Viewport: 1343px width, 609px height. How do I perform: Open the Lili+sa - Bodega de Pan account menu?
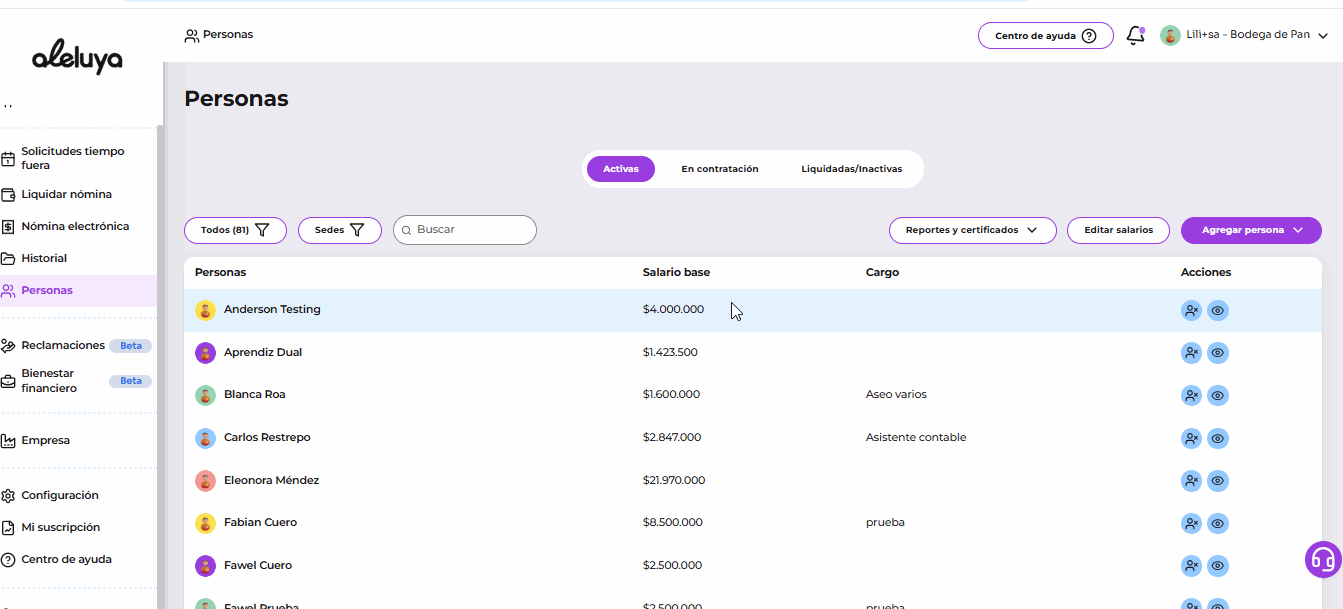point(1244,35)
